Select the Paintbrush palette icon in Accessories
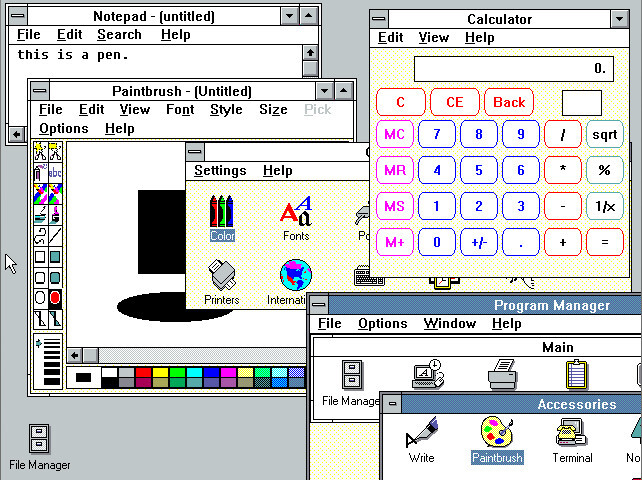Screen dimensions: 642x480 pyautogui.click(x=497, y=440)
